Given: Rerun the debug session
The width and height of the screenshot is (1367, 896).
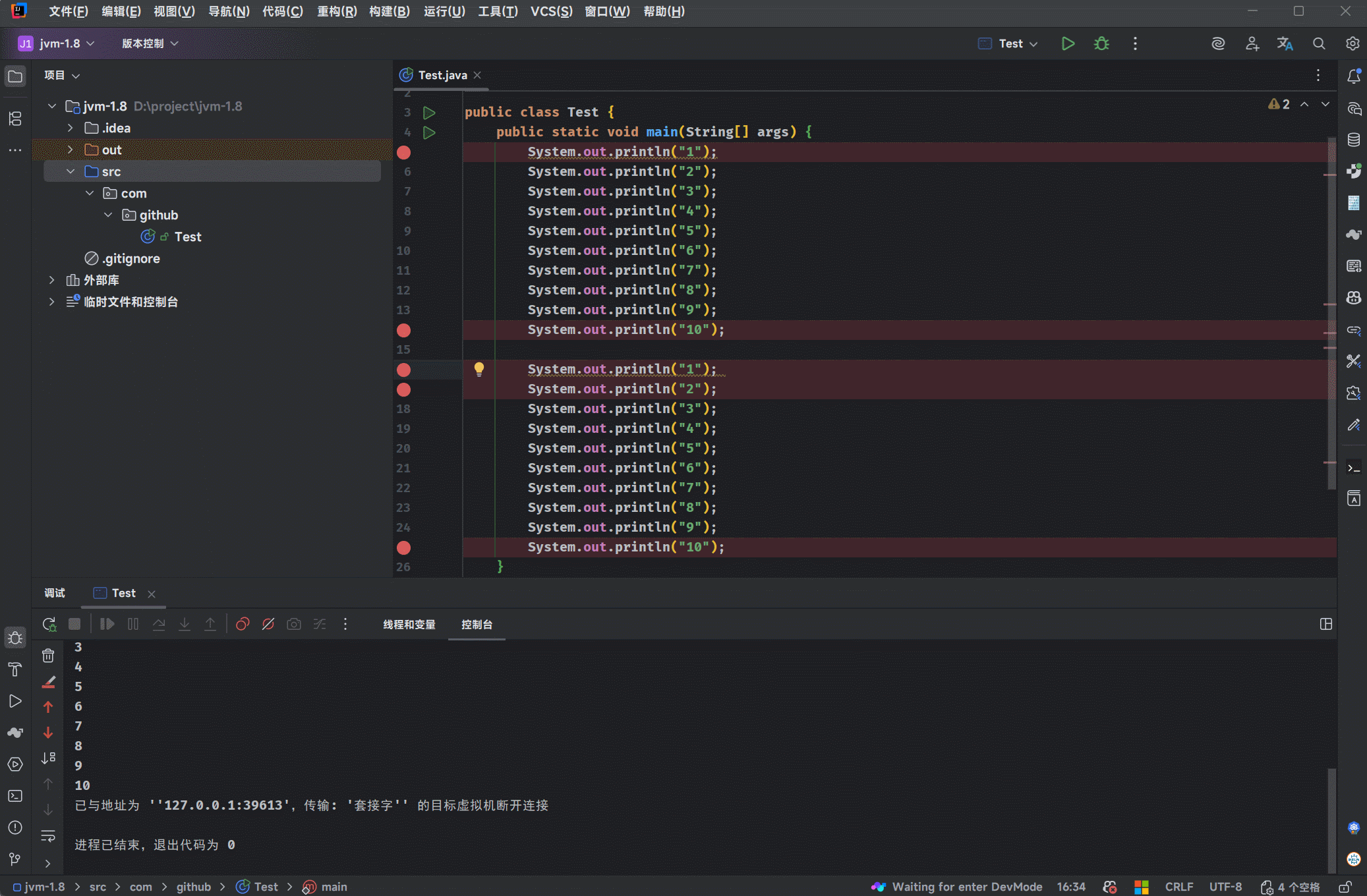Looking at the screenshot, I should (49, 624).
